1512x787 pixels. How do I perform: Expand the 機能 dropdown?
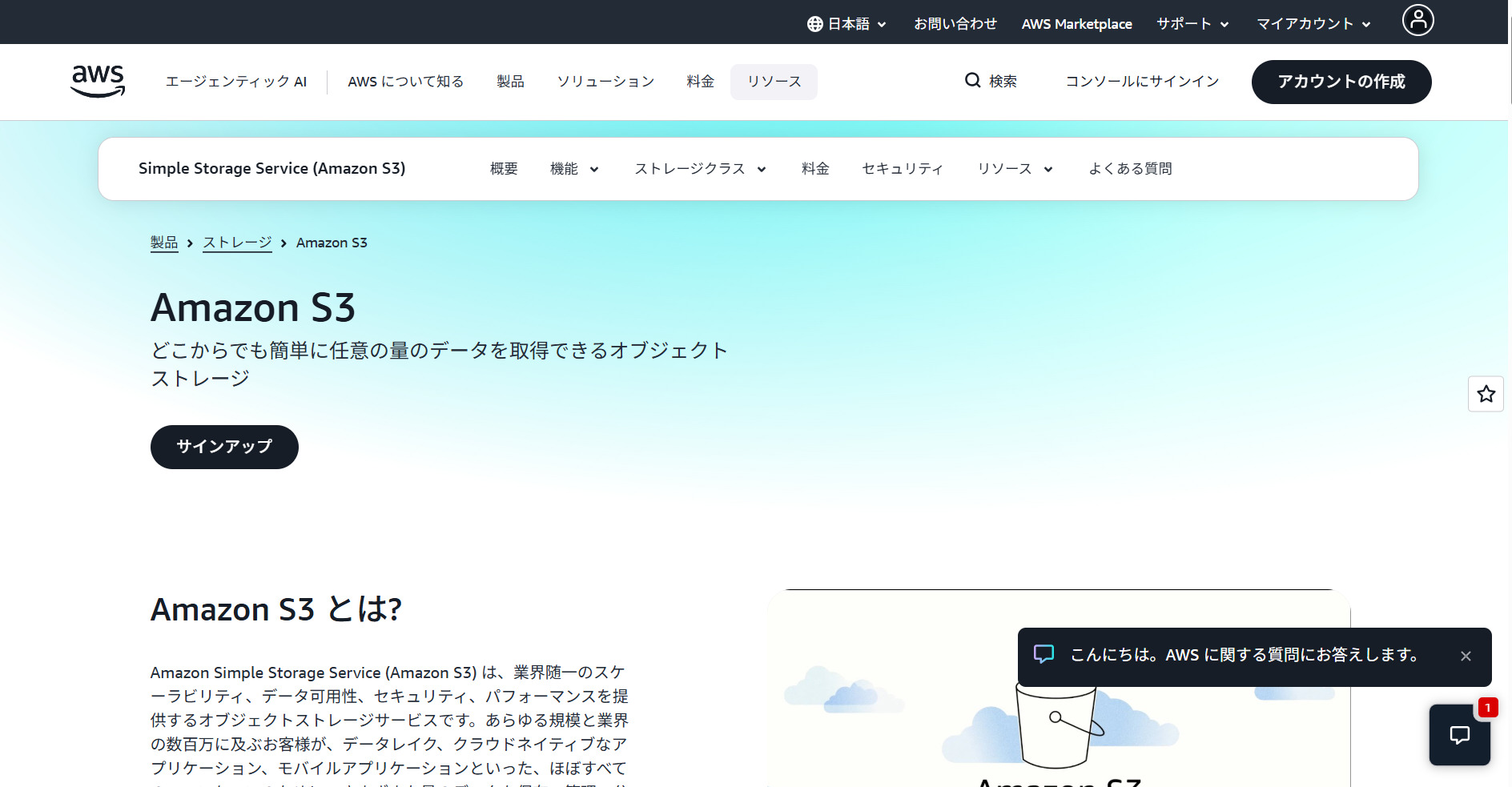(574, 169)
